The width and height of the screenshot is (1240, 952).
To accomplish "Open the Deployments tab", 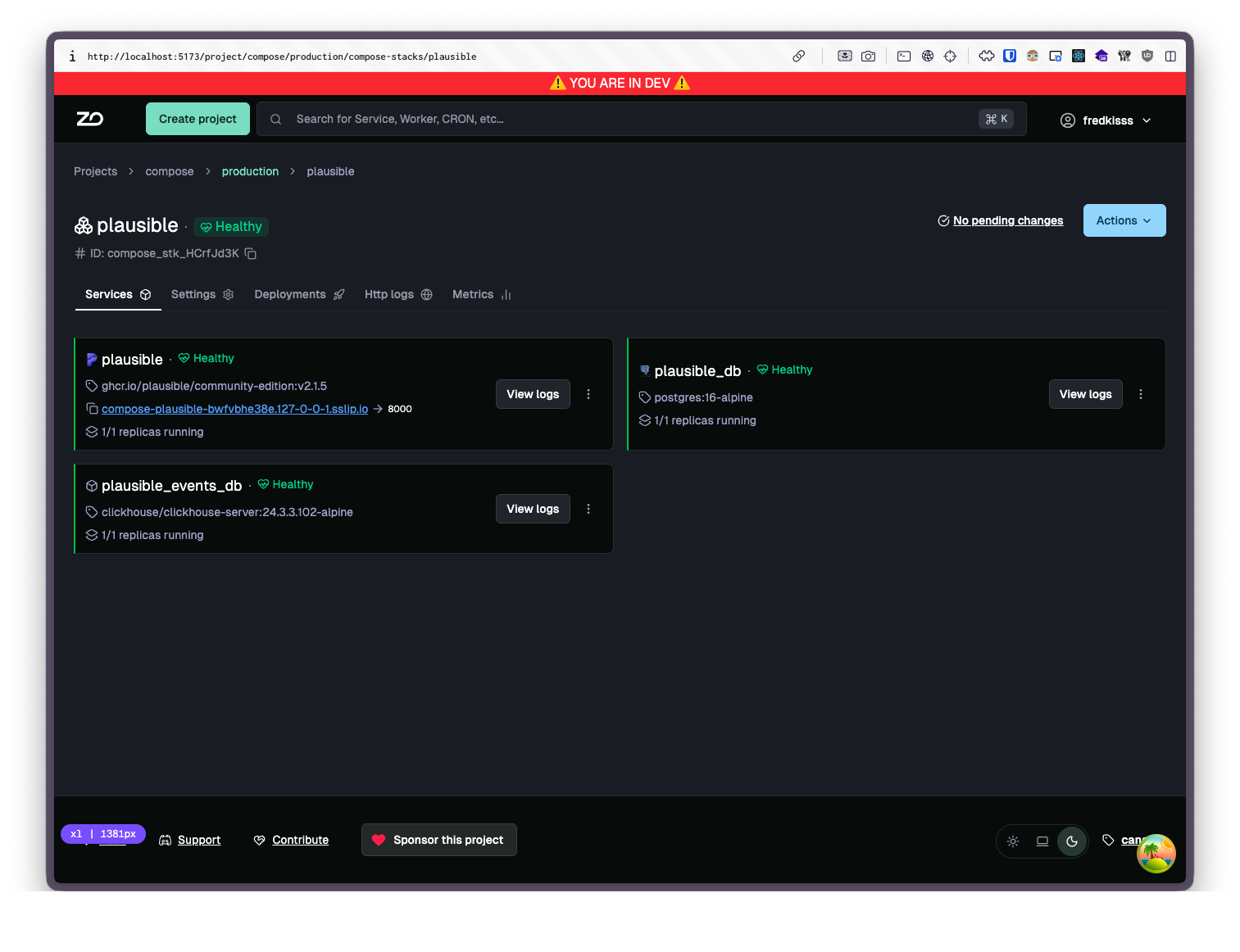I will point(299,295).
